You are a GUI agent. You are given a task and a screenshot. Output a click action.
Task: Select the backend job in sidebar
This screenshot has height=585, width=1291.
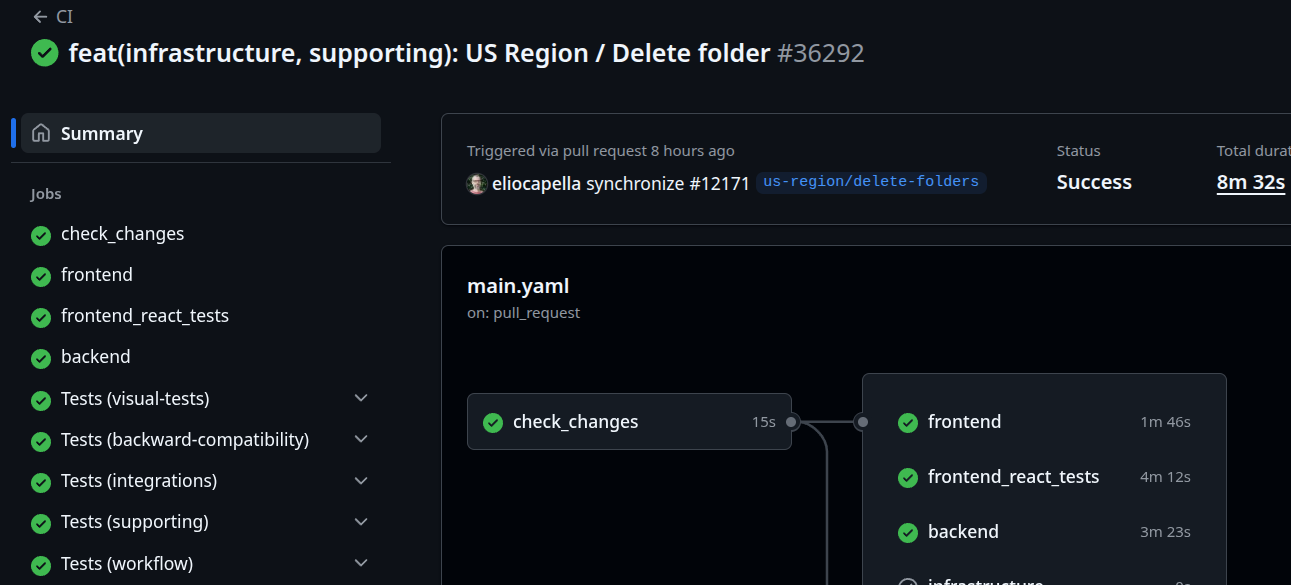click(96, 357)
